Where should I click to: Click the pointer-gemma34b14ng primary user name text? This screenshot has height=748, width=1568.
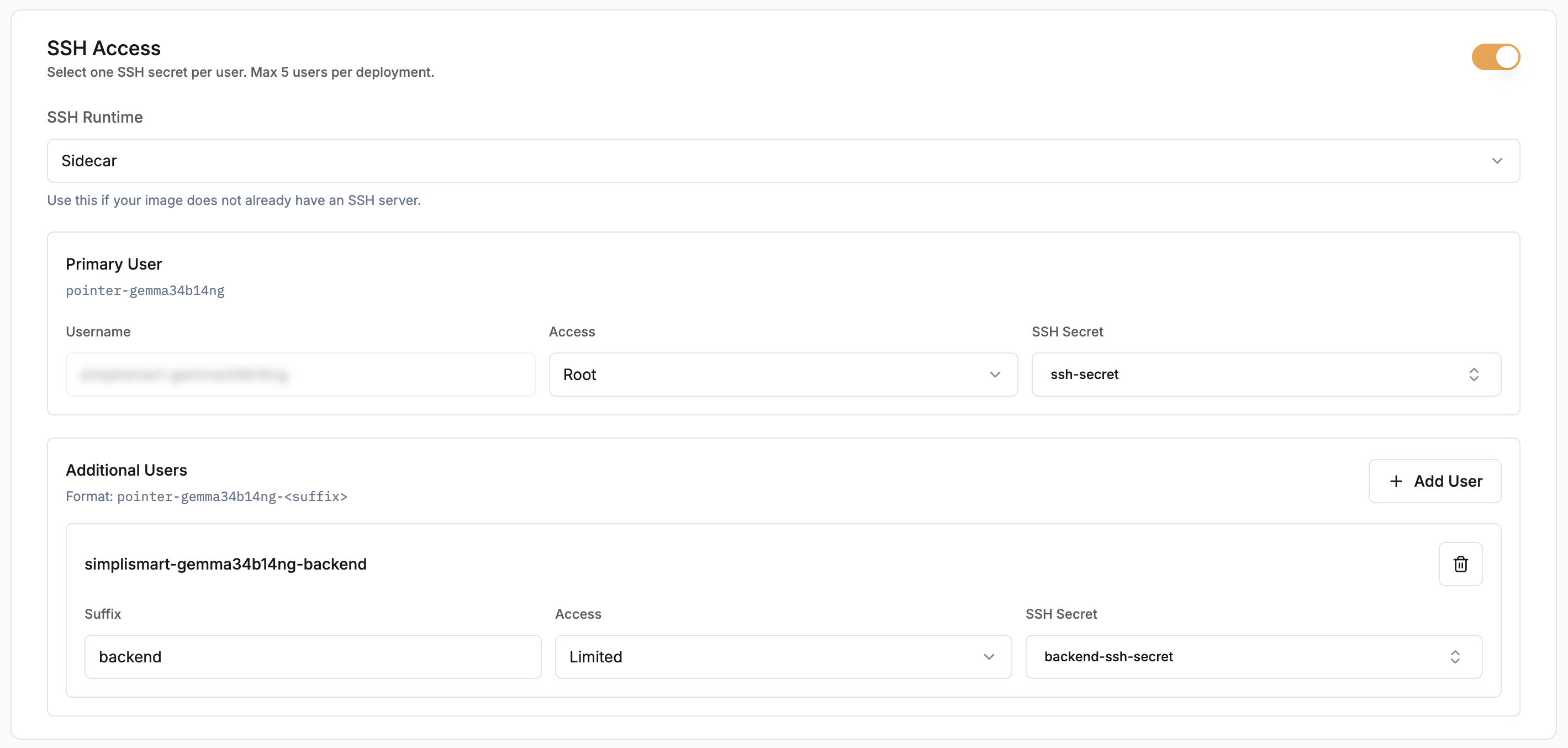[x=145, y=291]
